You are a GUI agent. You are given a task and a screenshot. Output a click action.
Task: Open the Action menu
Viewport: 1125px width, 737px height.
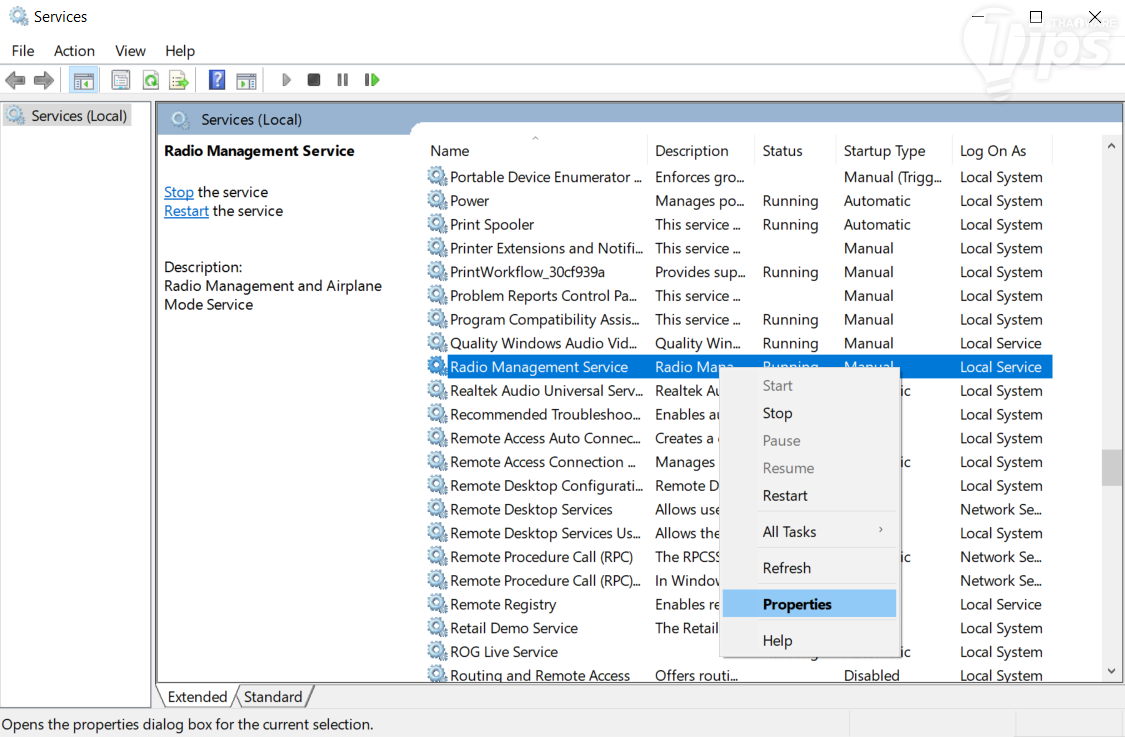[74, 51]
